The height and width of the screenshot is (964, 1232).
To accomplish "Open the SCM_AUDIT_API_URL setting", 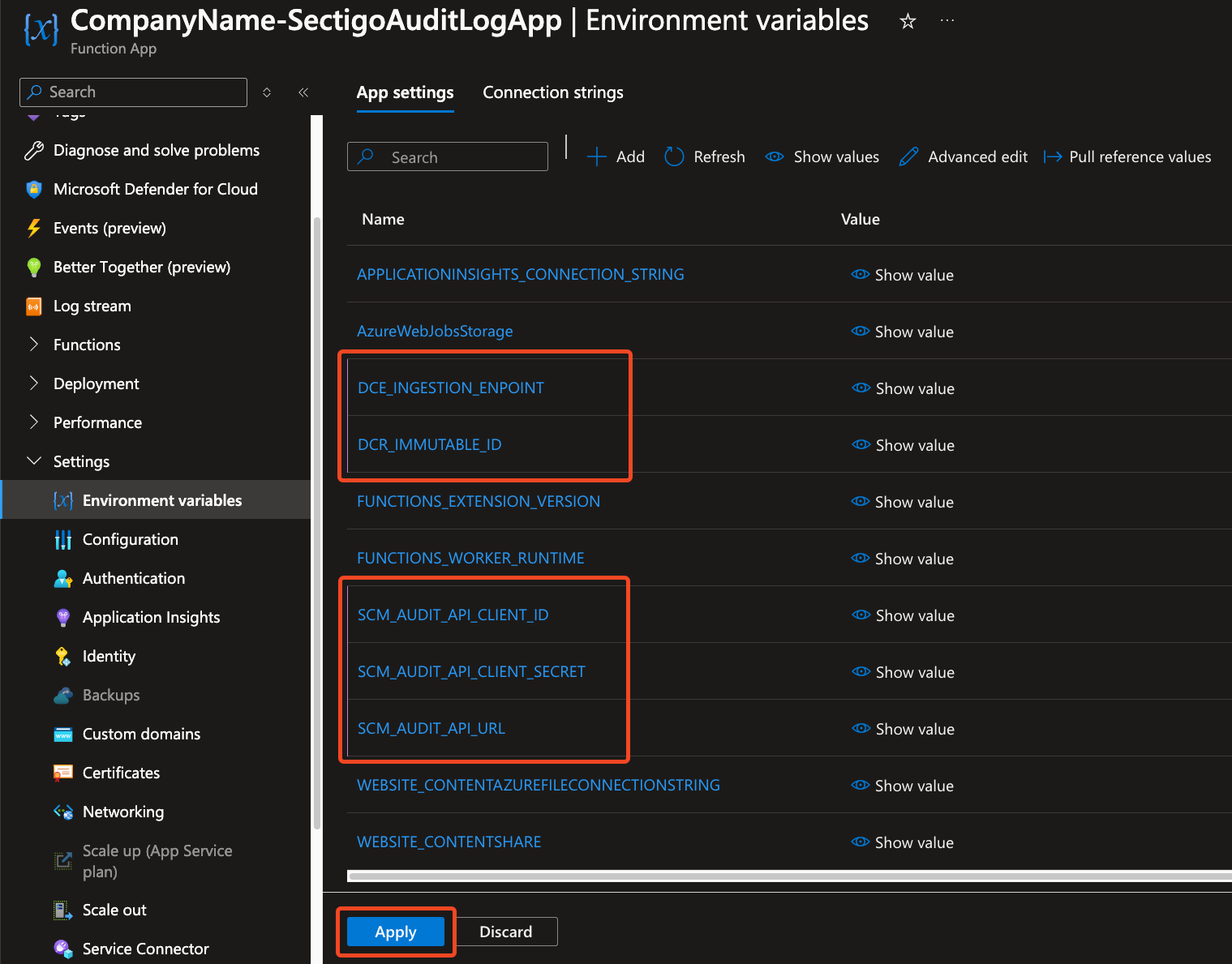I will click(431, 728).
